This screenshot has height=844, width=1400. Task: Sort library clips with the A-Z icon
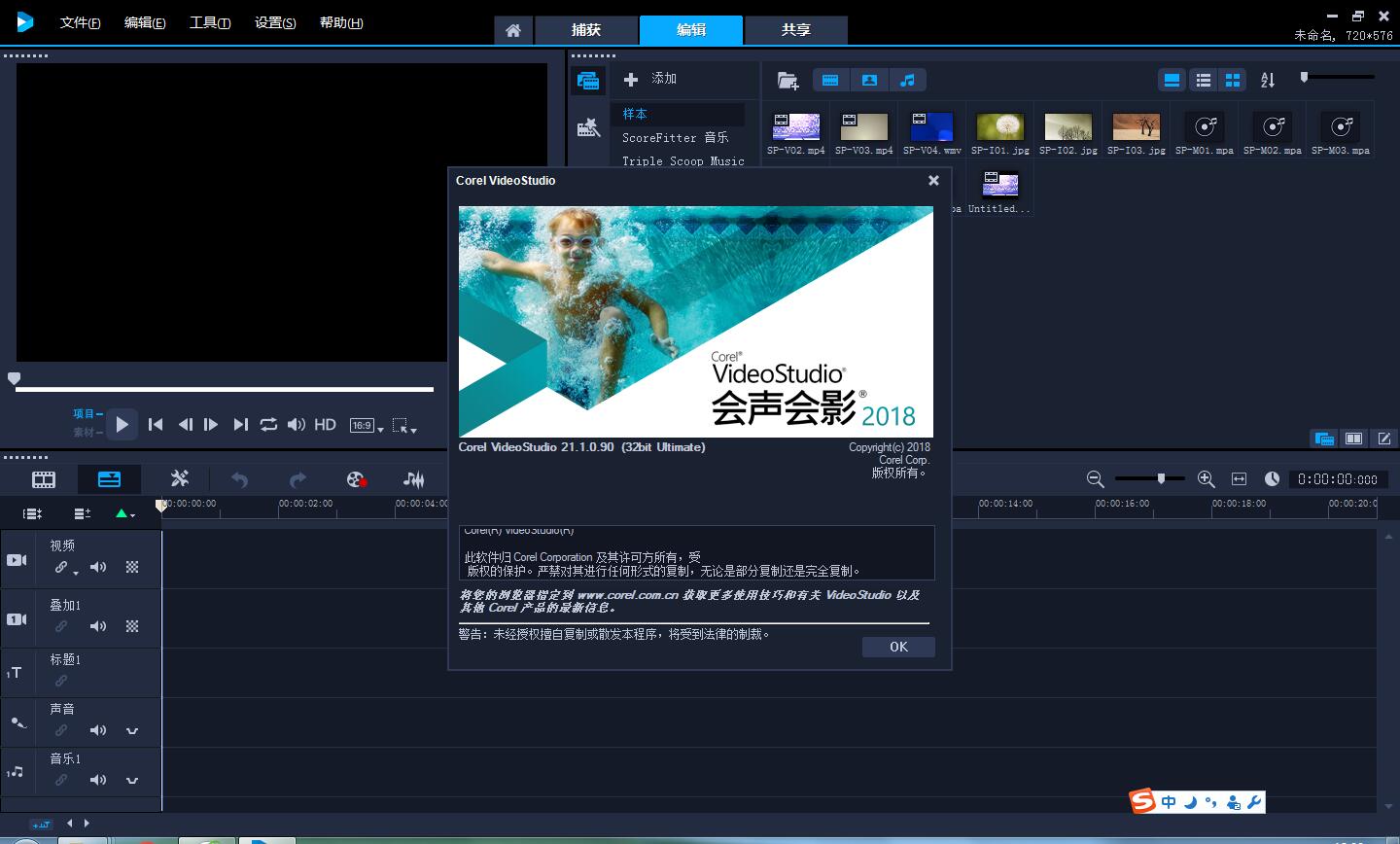(1268, 80)
